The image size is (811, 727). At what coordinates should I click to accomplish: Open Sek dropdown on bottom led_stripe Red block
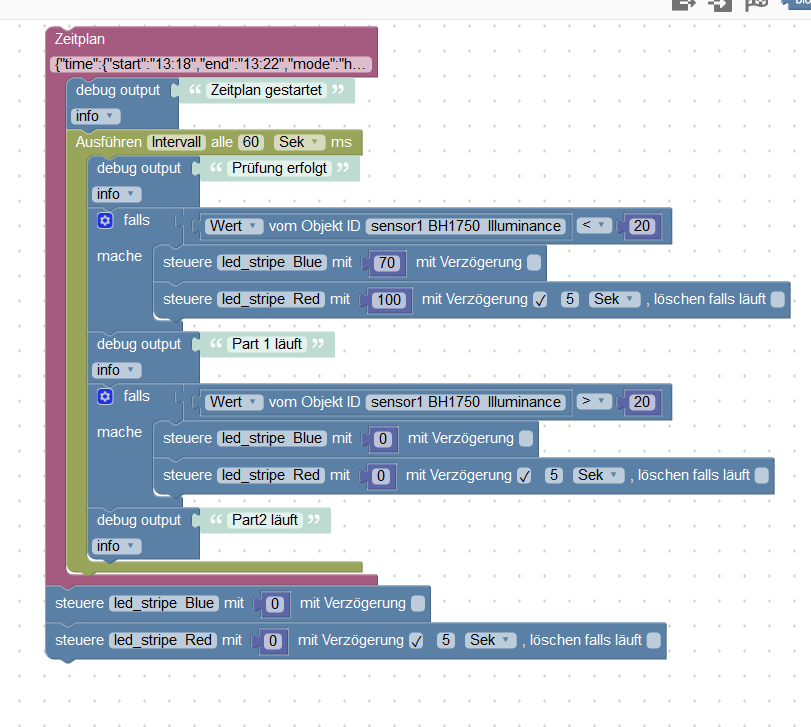click(490, 640)
